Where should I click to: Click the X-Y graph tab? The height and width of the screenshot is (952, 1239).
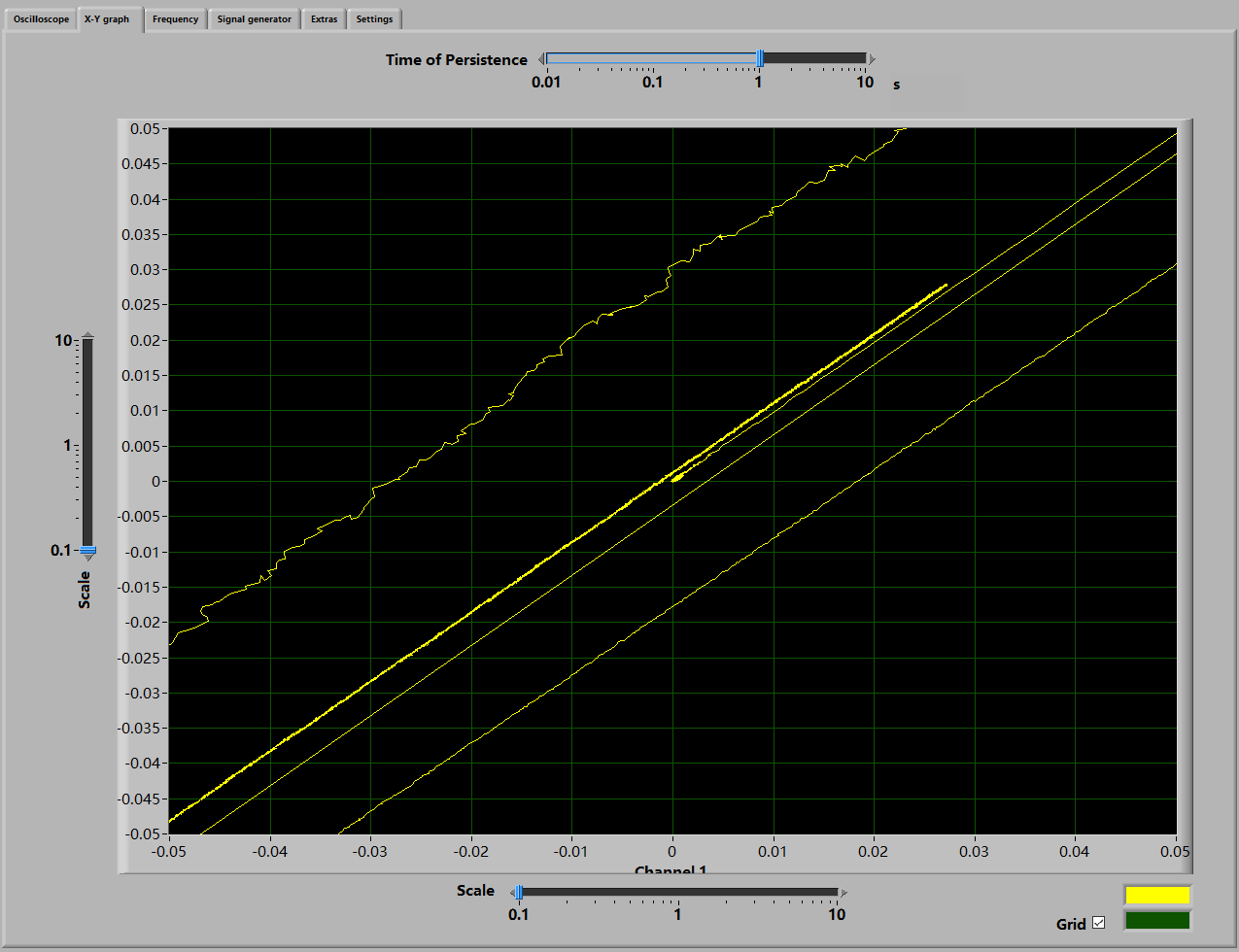tap(107, 19)
